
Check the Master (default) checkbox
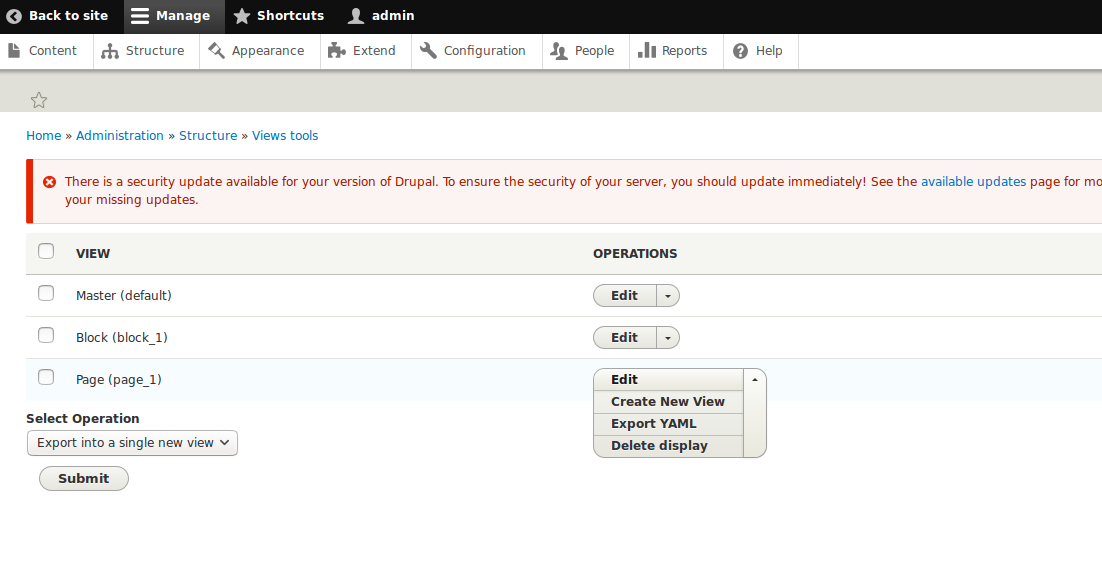46,294
